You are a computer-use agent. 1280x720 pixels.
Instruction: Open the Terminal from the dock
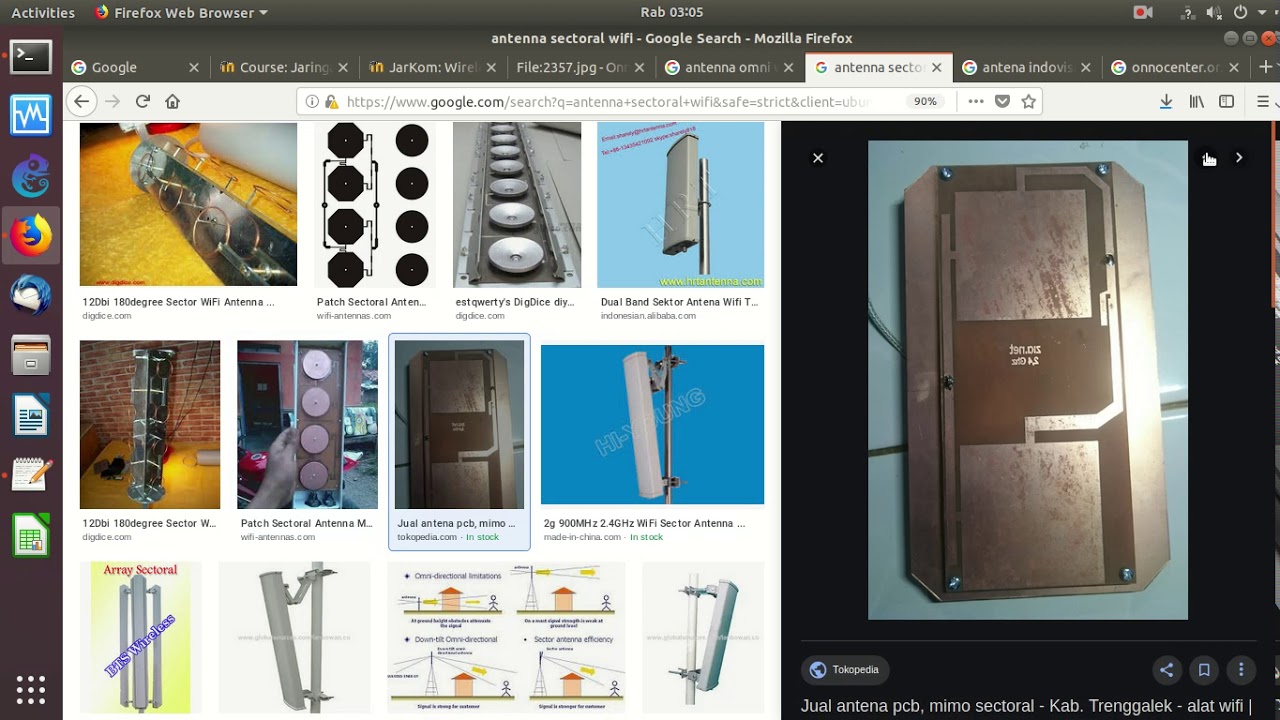(x=31, y=56)
